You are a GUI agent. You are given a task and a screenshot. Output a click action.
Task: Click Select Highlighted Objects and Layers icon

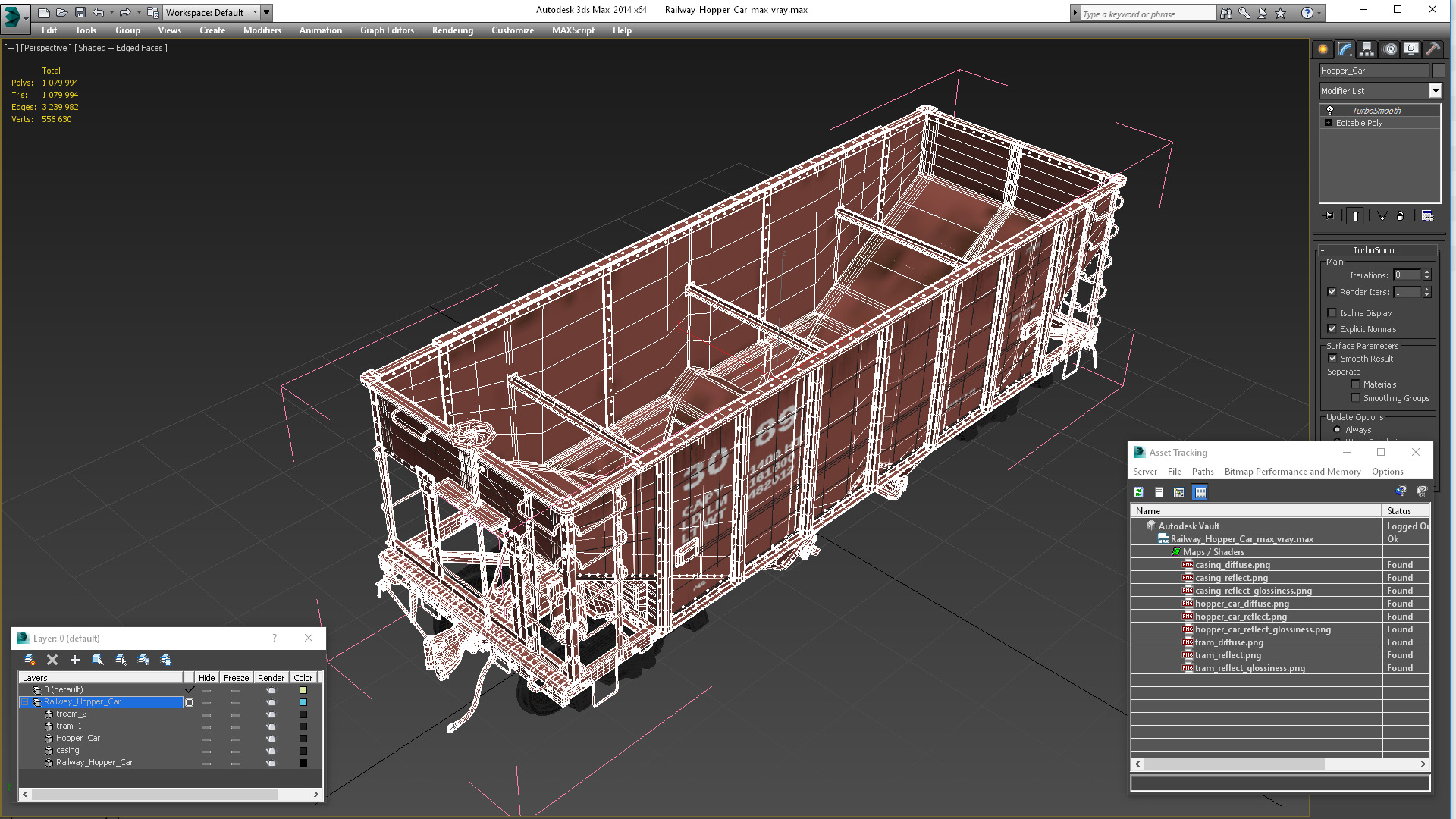(98, 660)
